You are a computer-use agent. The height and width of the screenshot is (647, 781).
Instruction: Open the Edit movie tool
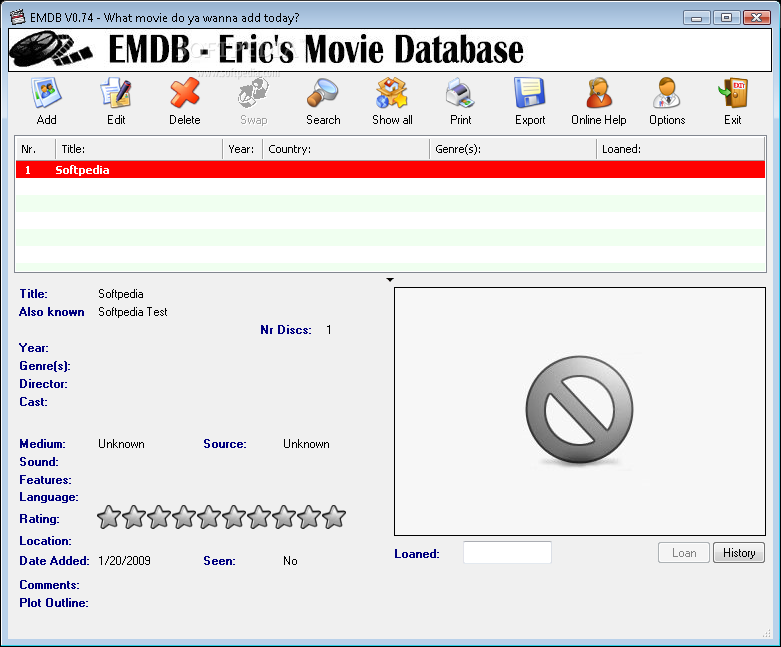[116, 93]
